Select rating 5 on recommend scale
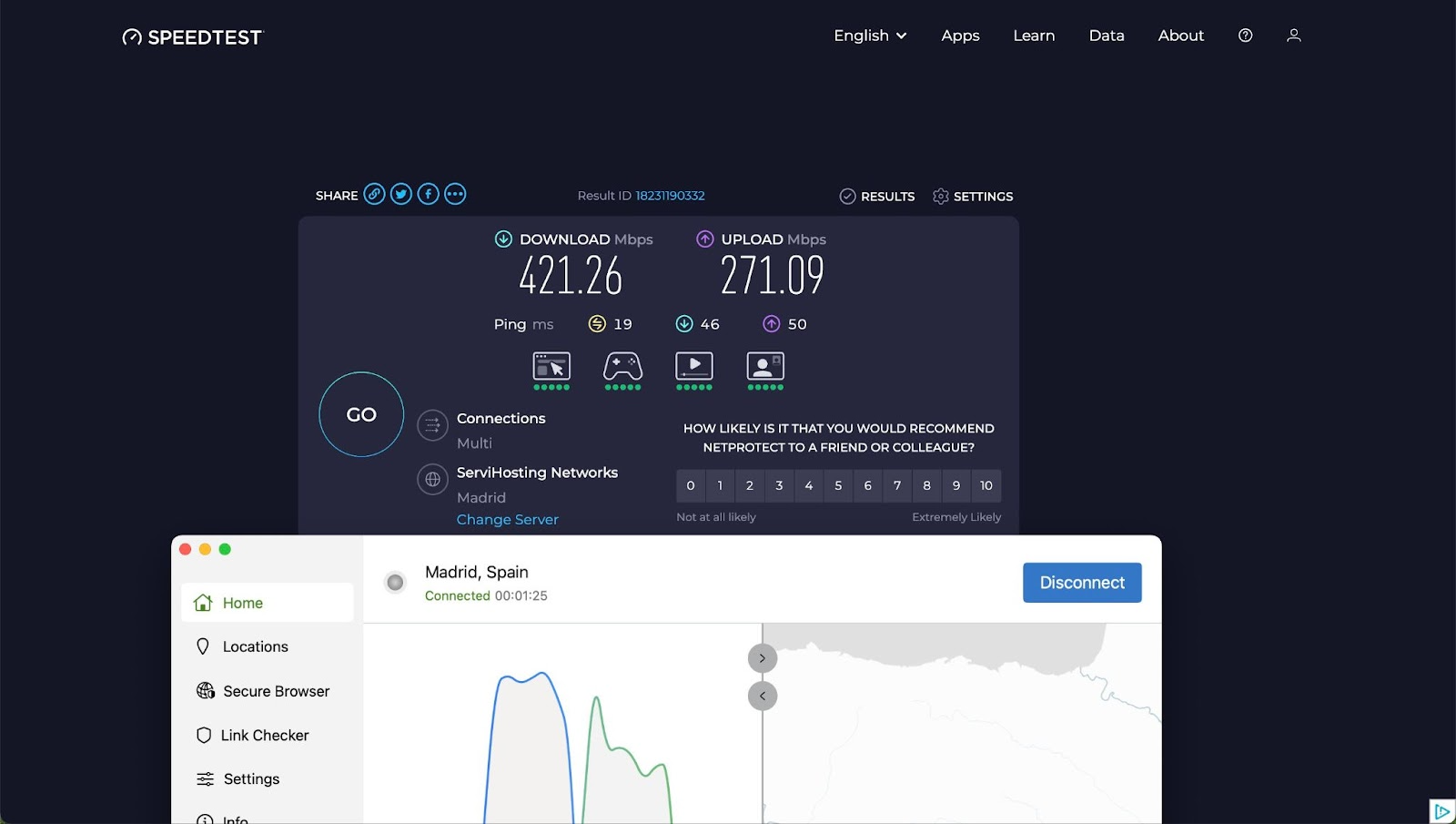1456x824 pixels. point(838,486)
